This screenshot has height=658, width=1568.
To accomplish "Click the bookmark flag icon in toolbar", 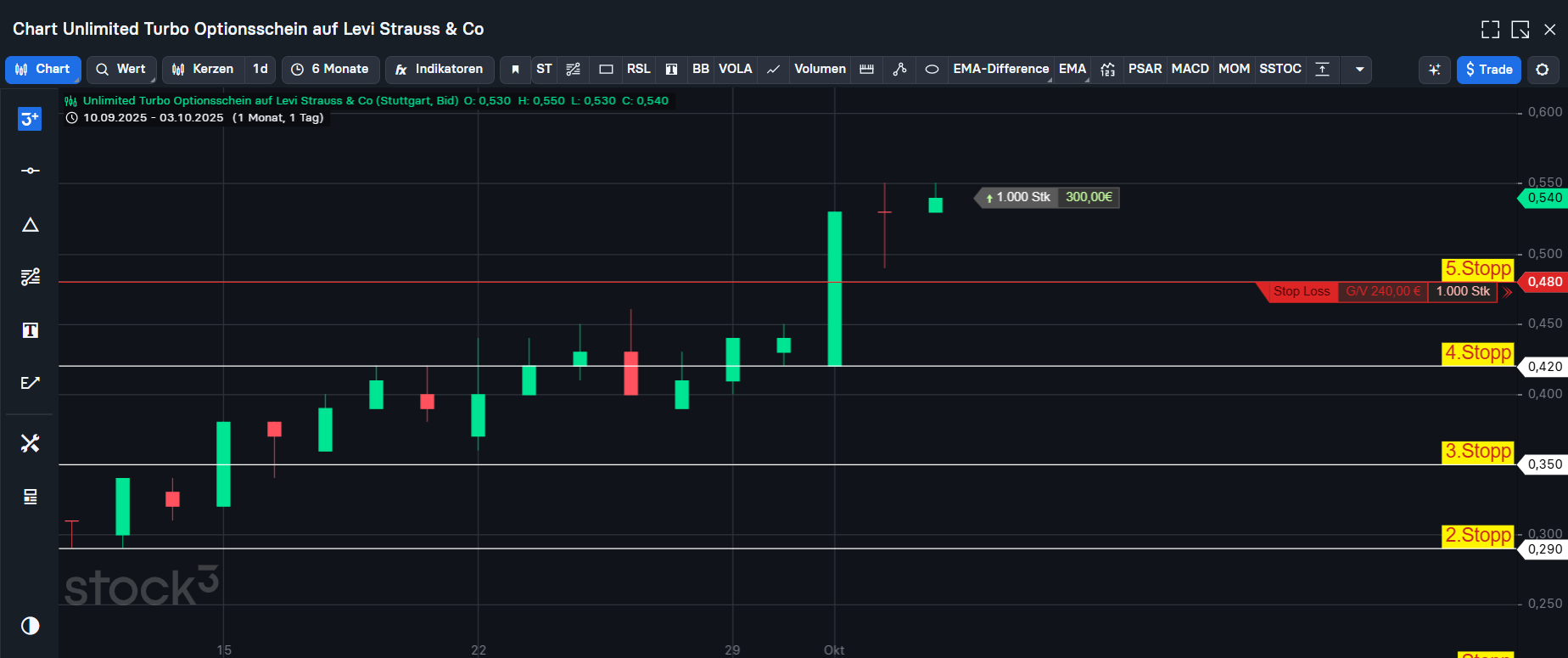I will pyautogui.click(x=515, y=70).
